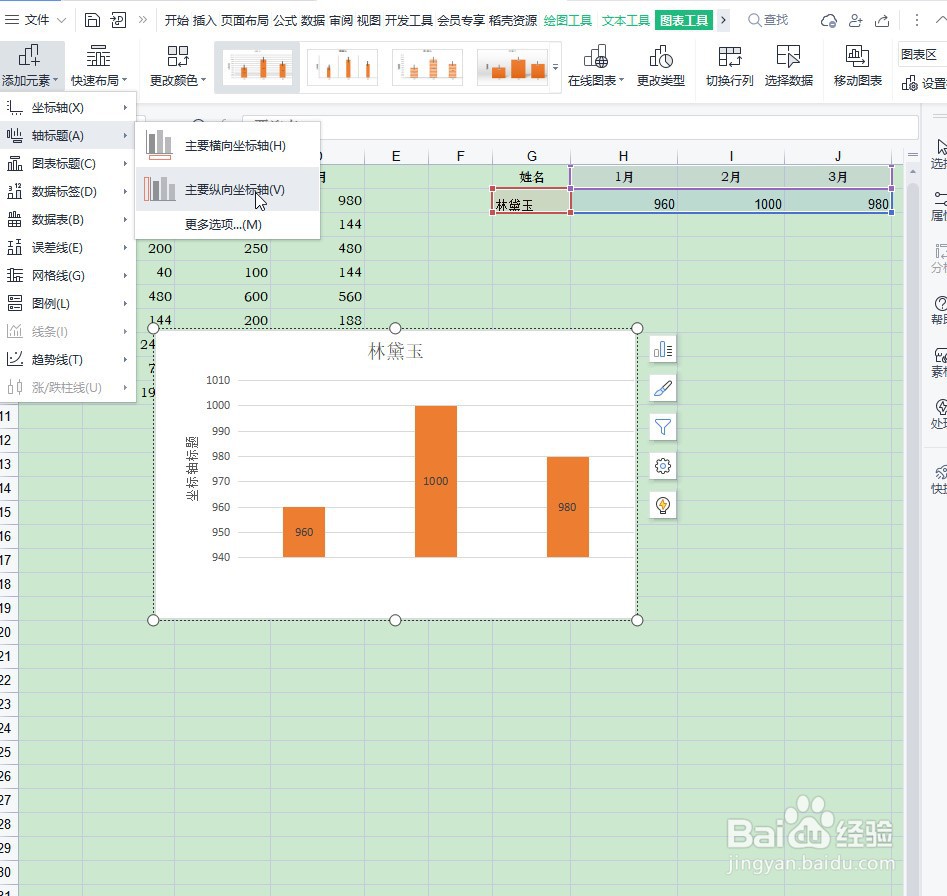Click the bar labeled 1000 in chart

[435, 481]
